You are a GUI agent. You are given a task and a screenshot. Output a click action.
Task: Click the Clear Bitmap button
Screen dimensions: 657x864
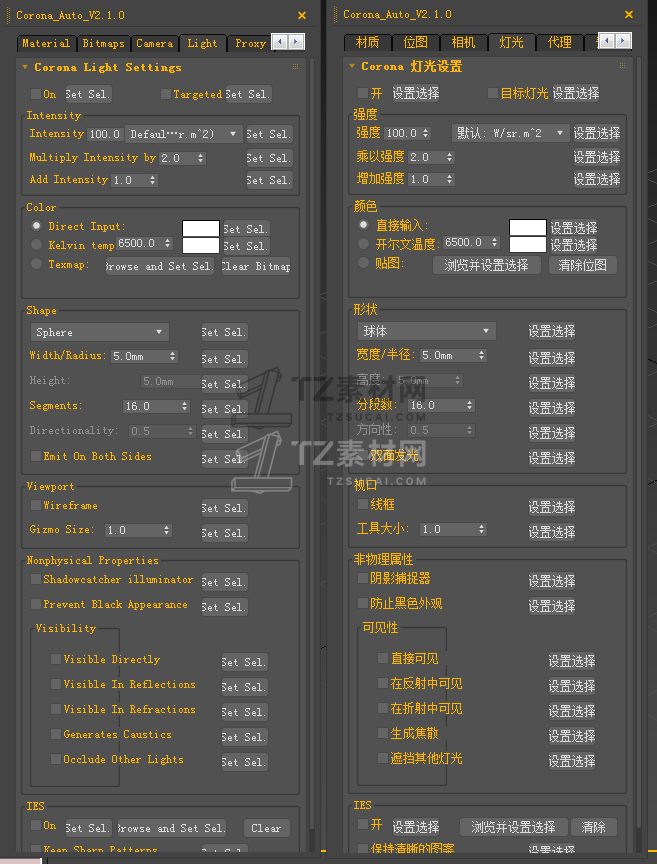coord(256,266)
